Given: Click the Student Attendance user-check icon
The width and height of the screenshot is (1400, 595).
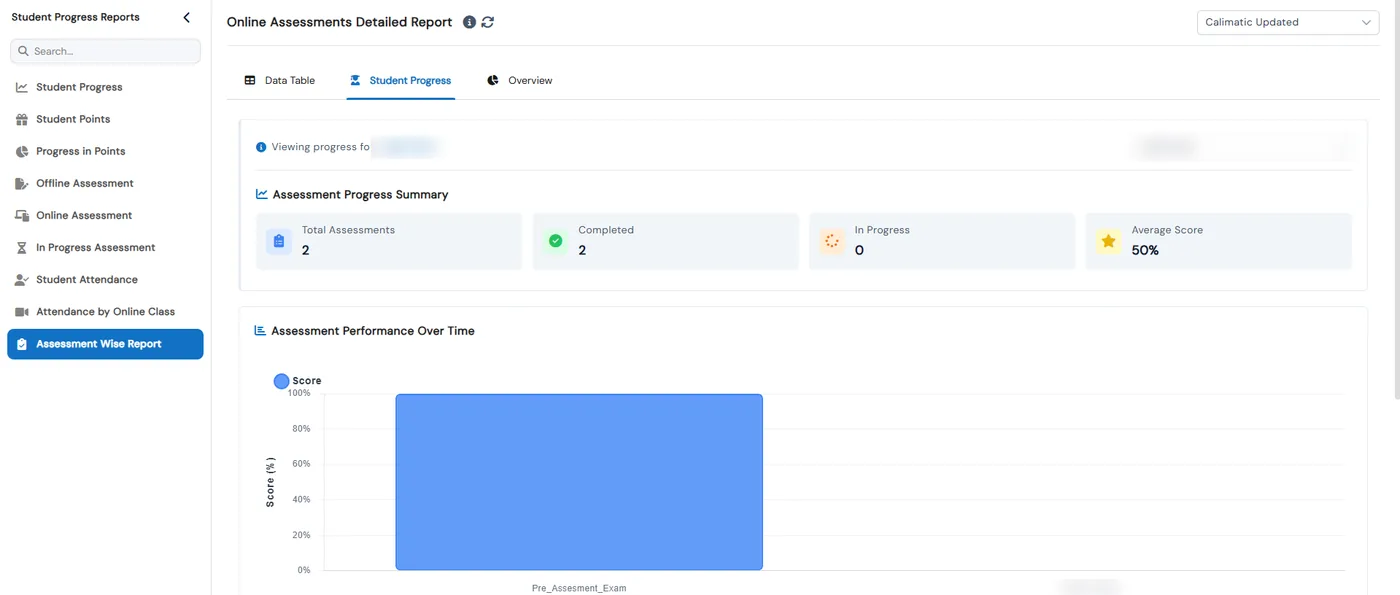Looking at the screenshot, I should (x=22, y=279).
